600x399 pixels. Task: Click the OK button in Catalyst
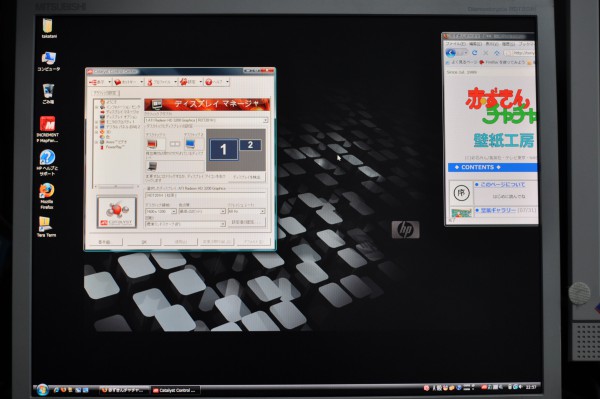click(x=144, y=242)
